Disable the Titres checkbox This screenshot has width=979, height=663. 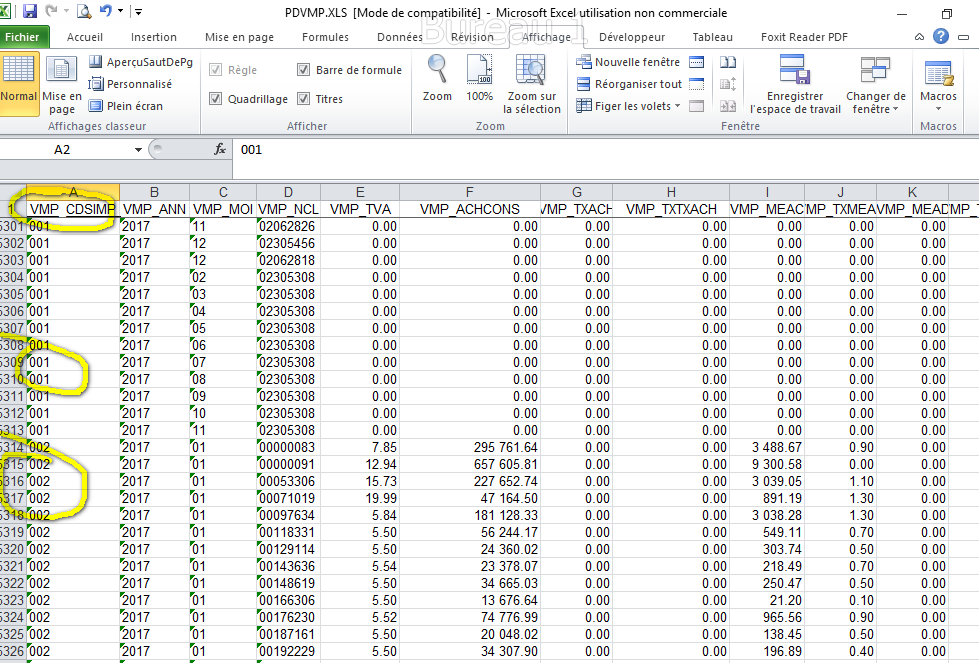coord(304,99)
